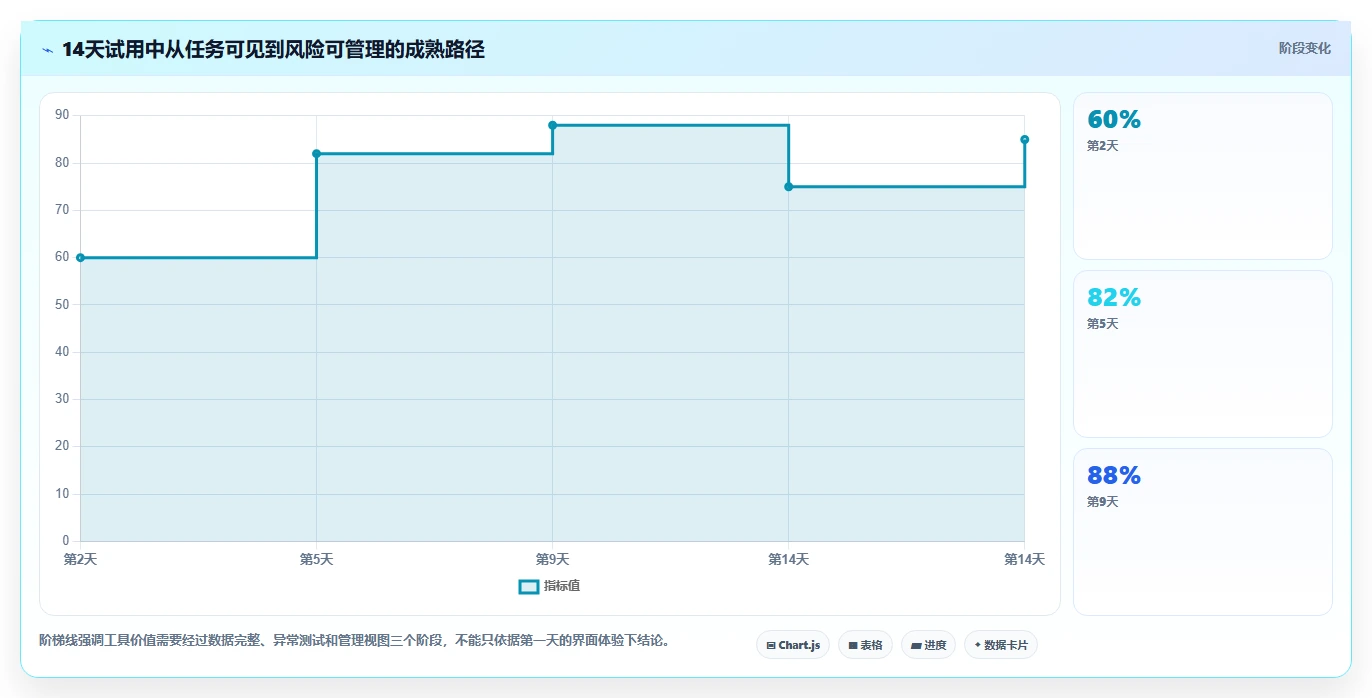Click the final data point at value 85
The height and width of the screenshot is (698, 1372).
pyautogui.click(x=1024, y=139)
